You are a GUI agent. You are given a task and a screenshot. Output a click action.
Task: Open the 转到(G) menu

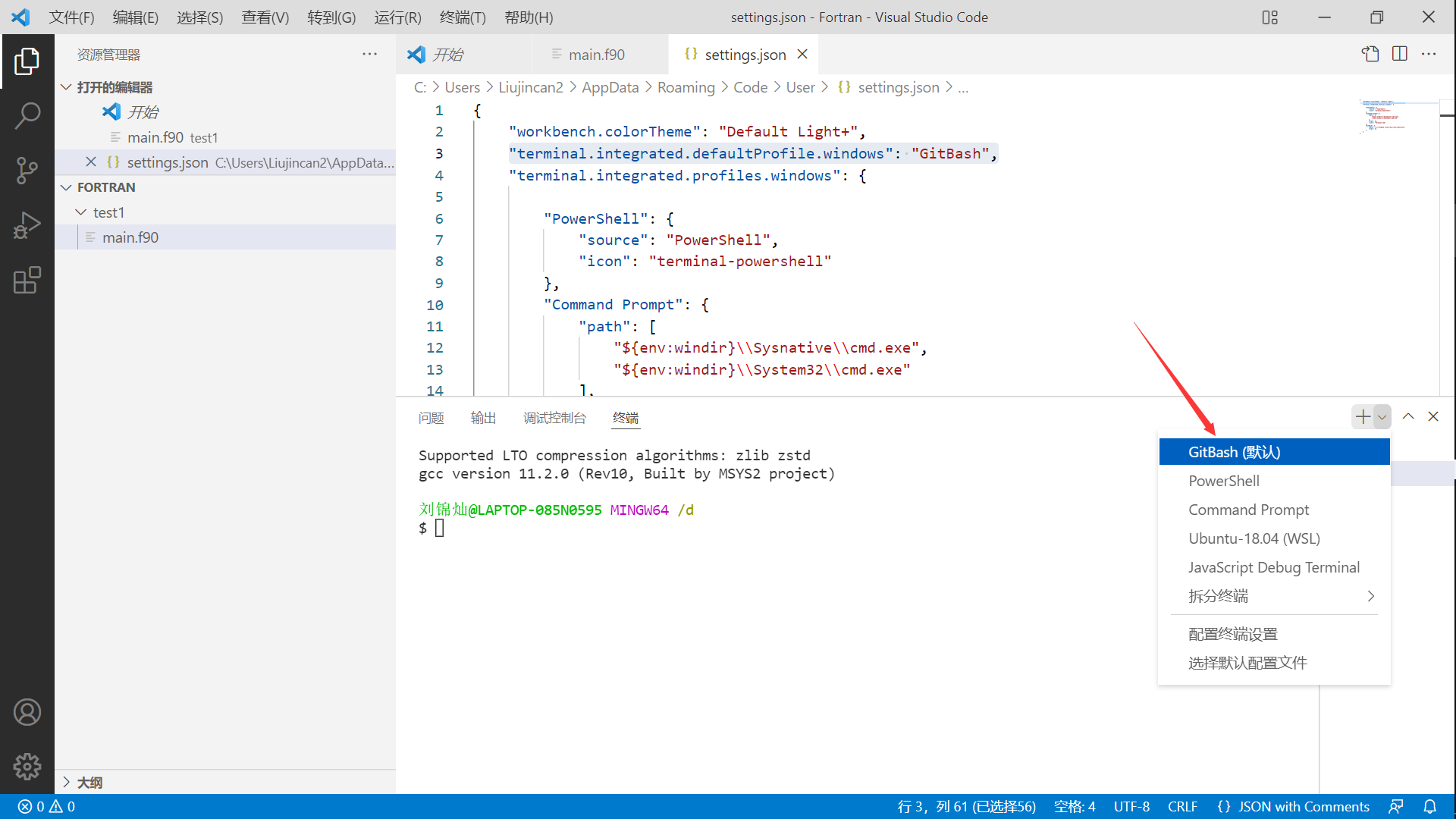coord(331,17)
